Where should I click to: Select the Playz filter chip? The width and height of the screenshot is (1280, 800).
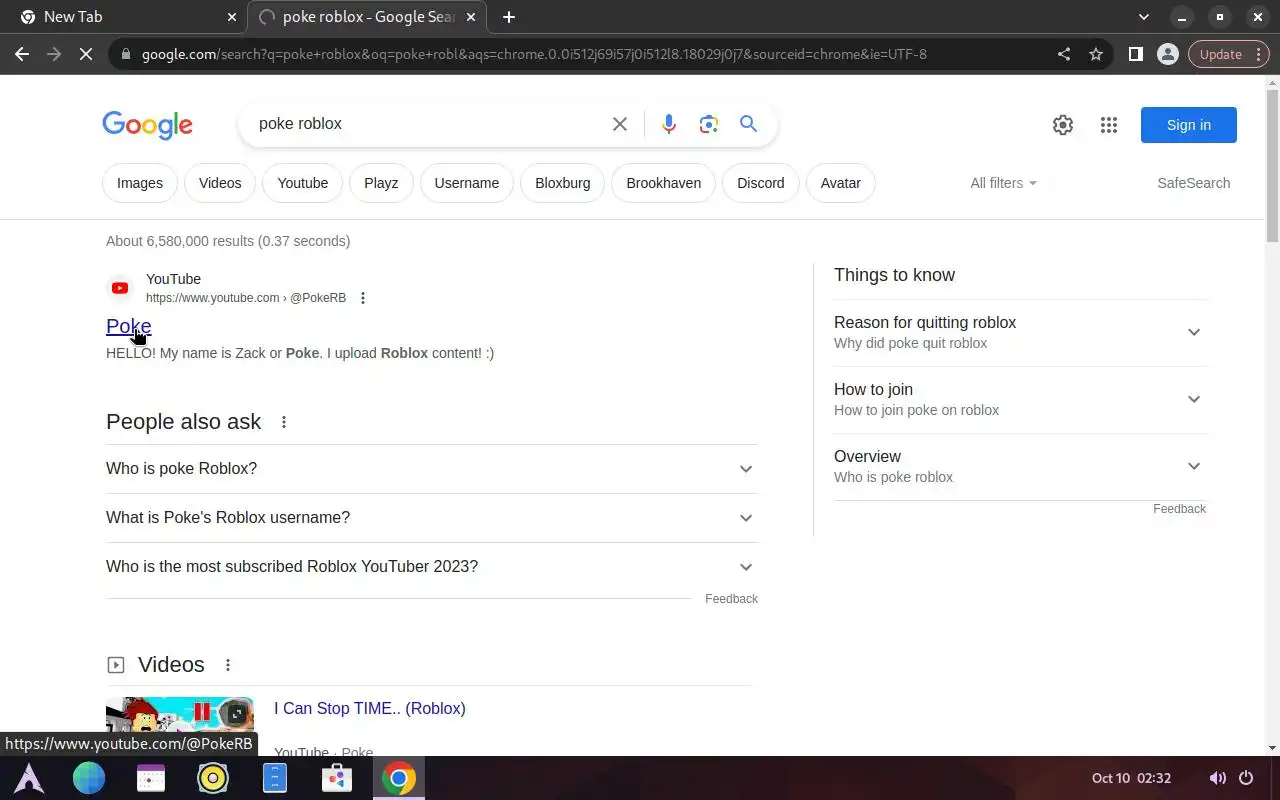(x=381, y=183)
